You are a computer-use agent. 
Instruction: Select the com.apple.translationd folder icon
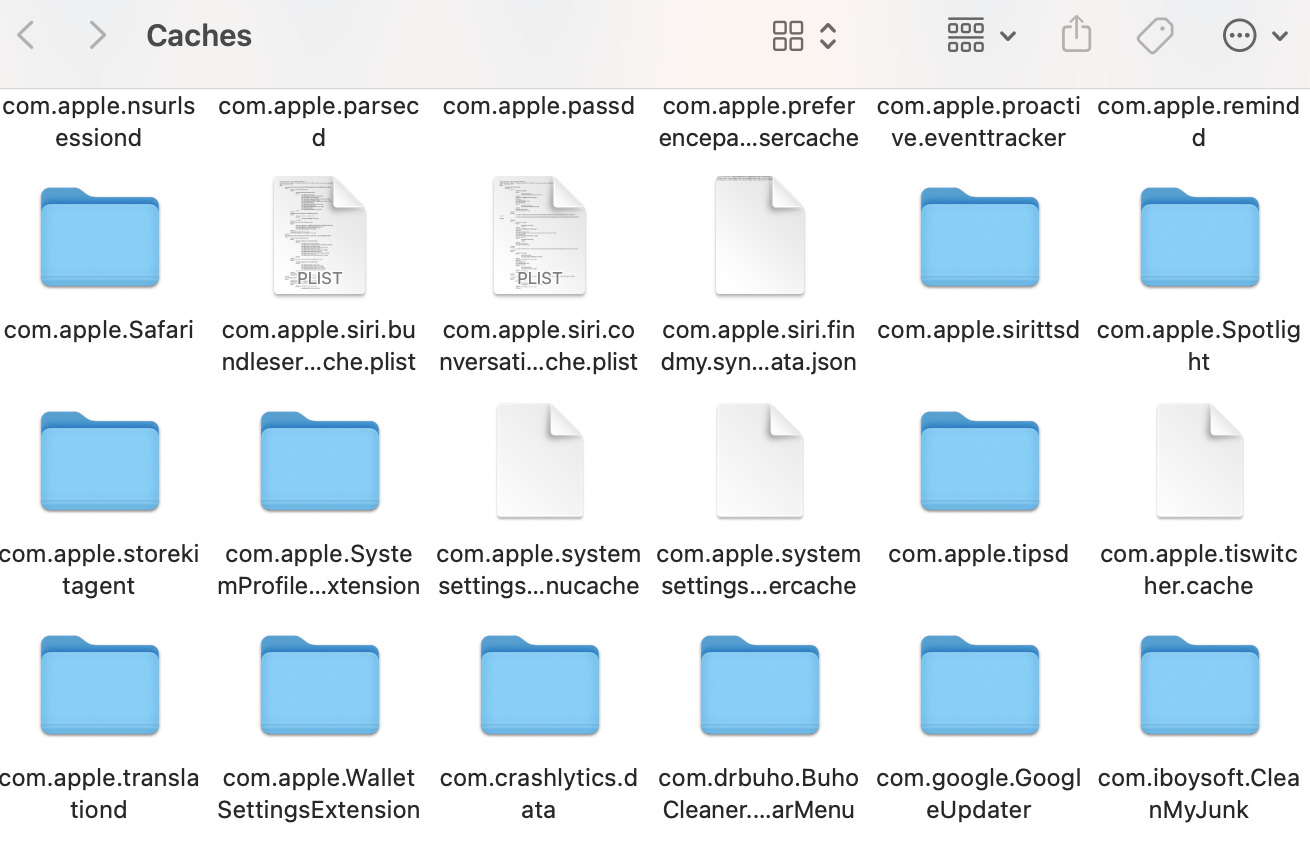point(99,685)
